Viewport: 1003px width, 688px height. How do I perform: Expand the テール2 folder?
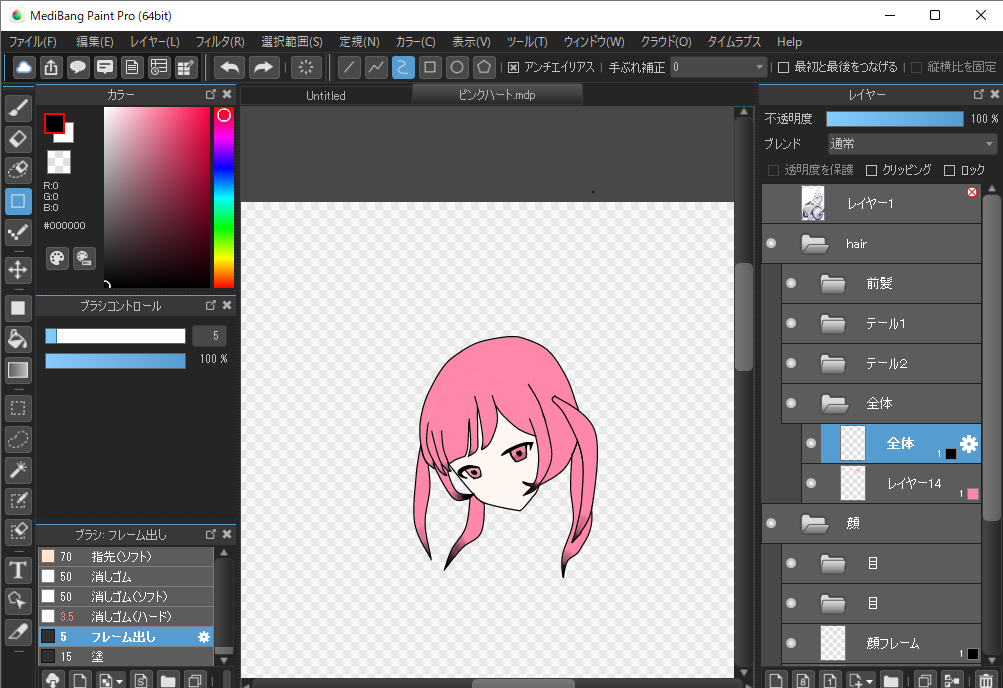(x=833, y=364)
